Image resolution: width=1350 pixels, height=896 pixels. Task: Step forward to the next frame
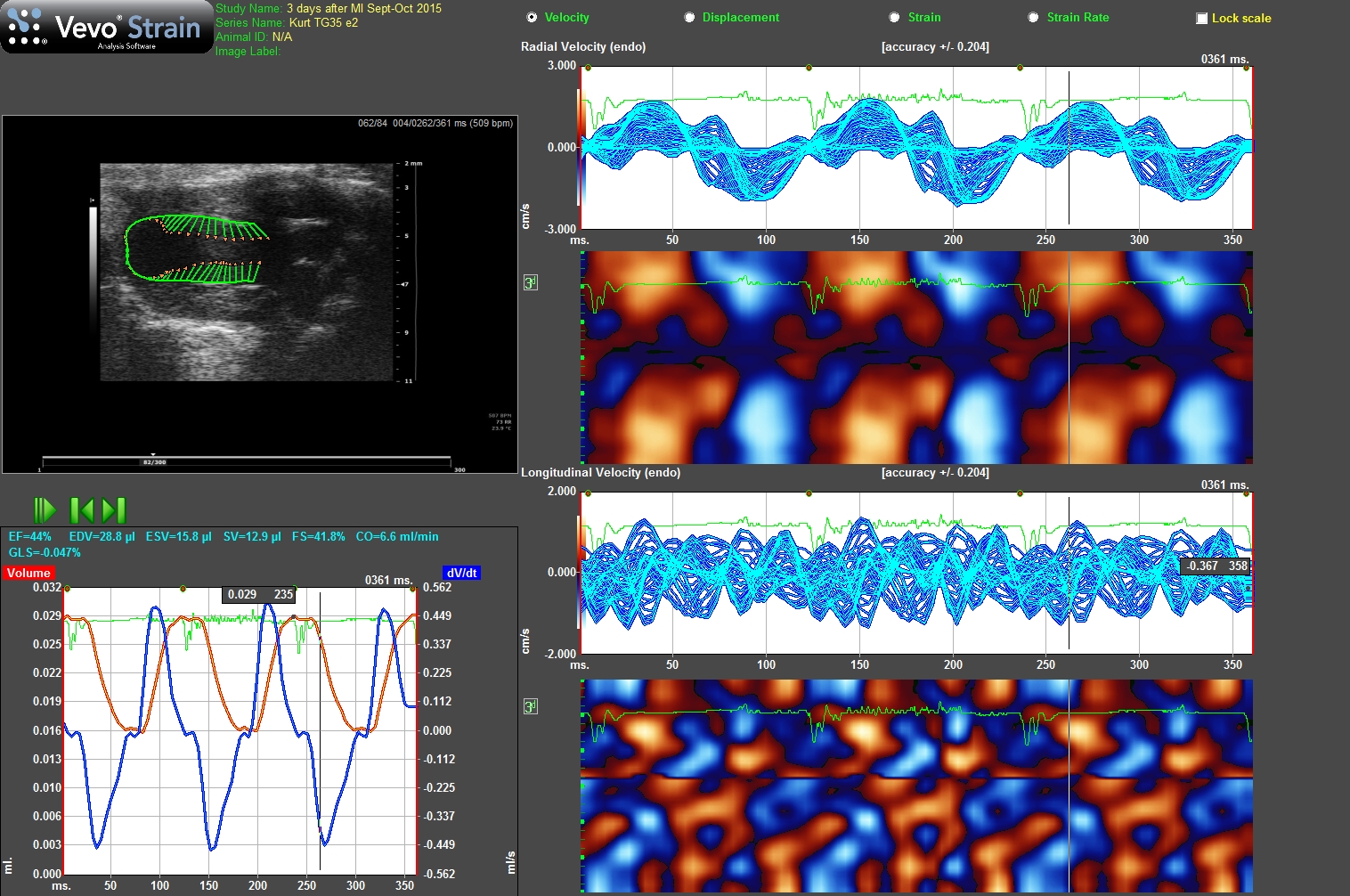click(x=114, y=510)
